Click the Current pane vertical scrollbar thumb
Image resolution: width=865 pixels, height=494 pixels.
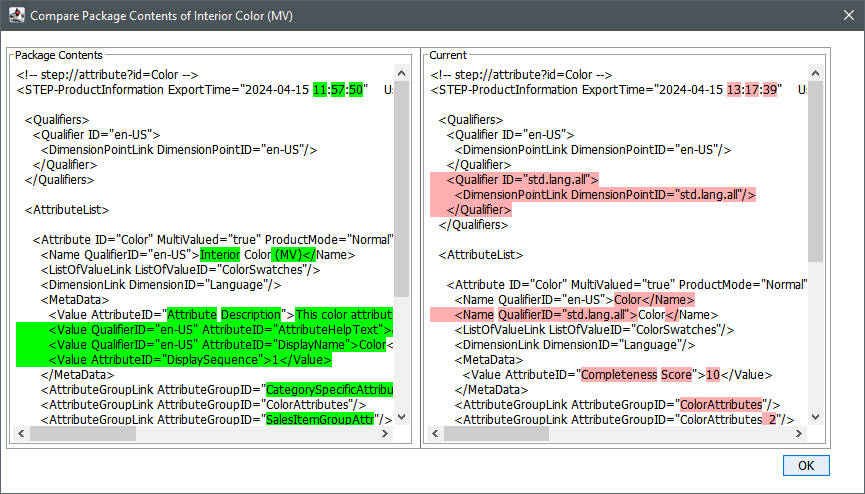[x=816, y=170]
